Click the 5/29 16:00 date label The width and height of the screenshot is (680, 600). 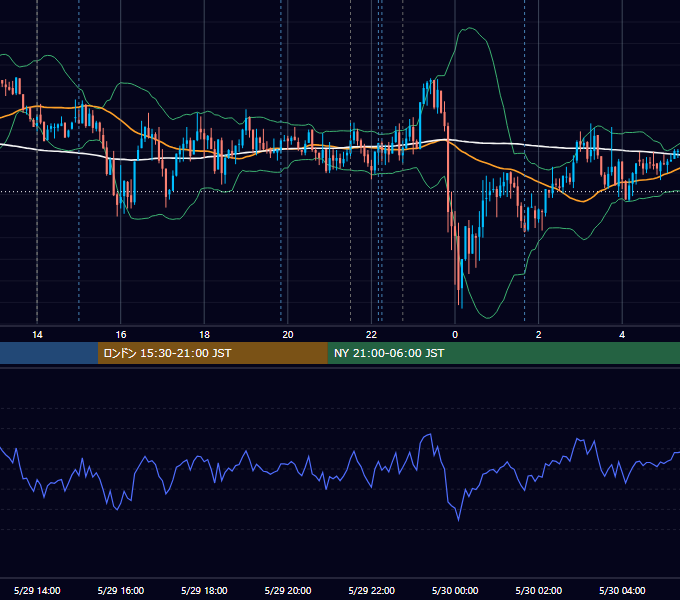coord(121,590)
